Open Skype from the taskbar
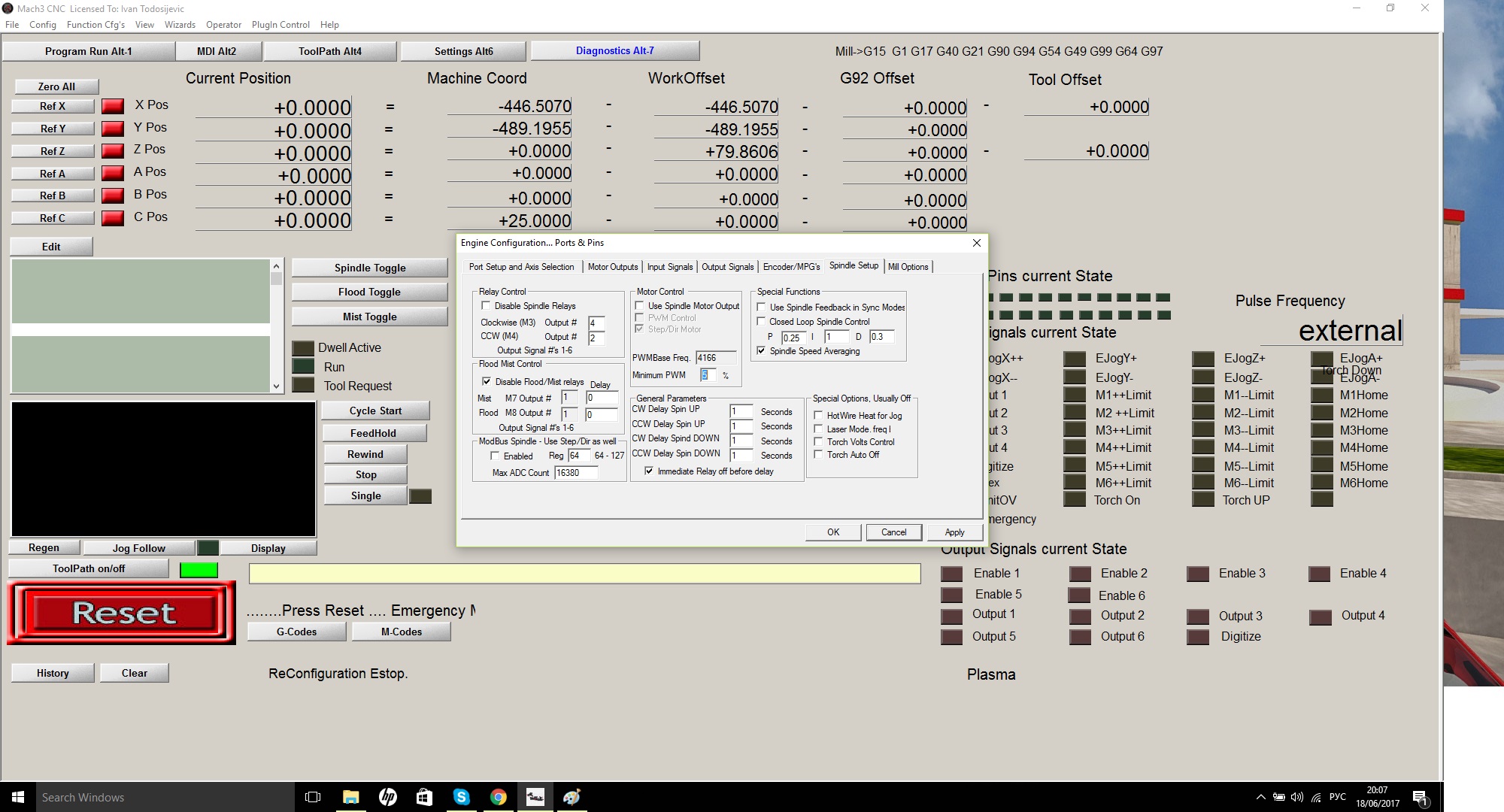The image size is (1504, 812). click(461, 797)
